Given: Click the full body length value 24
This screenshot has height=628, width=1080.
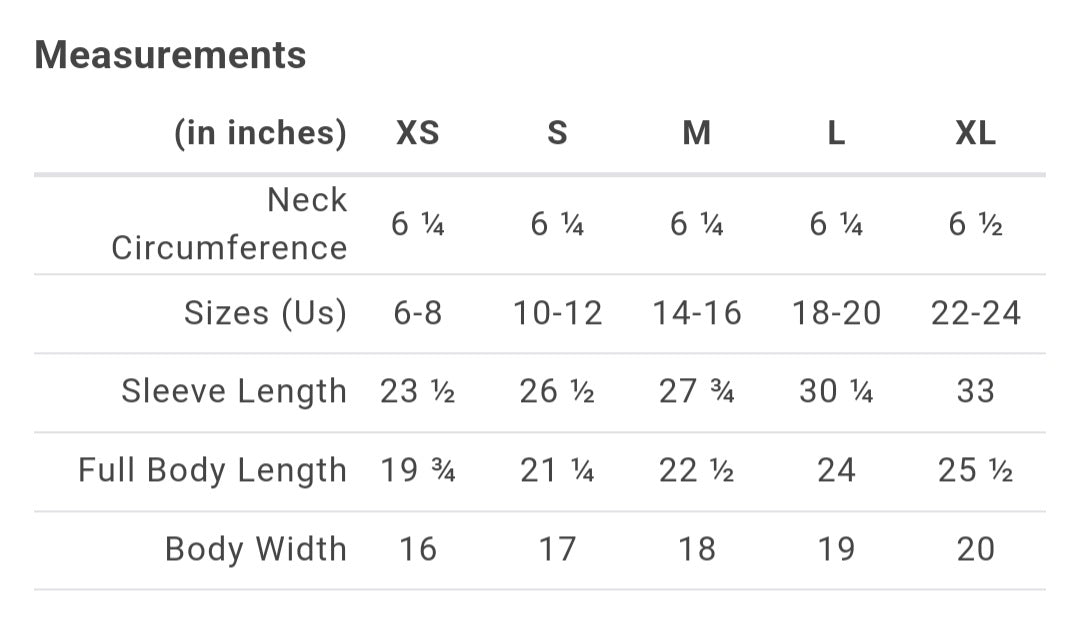Looking at the screenshot, I should (x=836, y=470).
